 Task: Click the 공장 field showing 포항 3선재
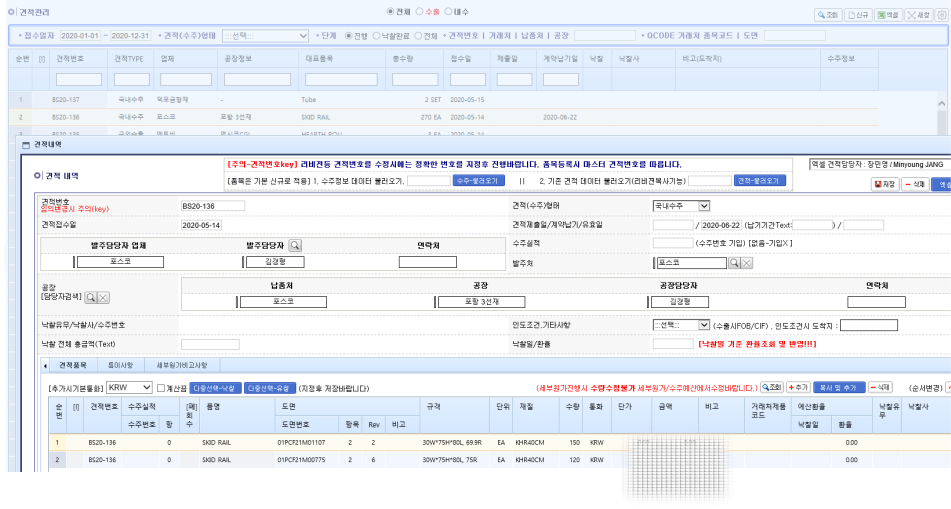[481, 302]
